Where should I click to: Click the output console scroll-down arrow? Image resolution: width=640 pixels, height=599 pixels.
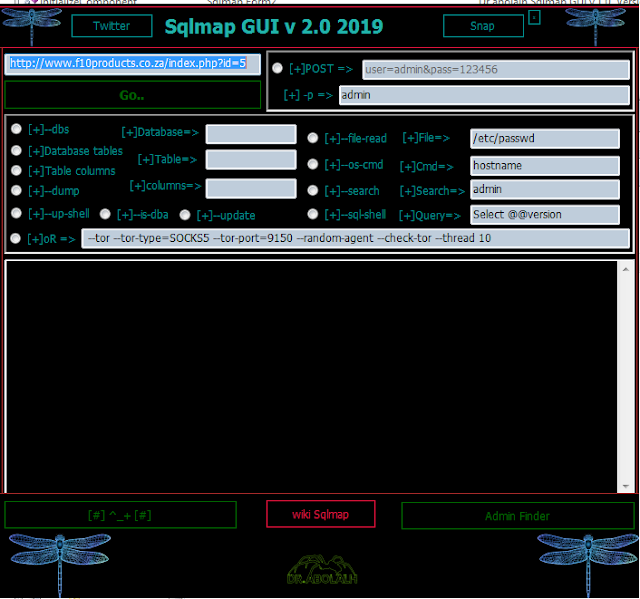(x=625, y=485)
